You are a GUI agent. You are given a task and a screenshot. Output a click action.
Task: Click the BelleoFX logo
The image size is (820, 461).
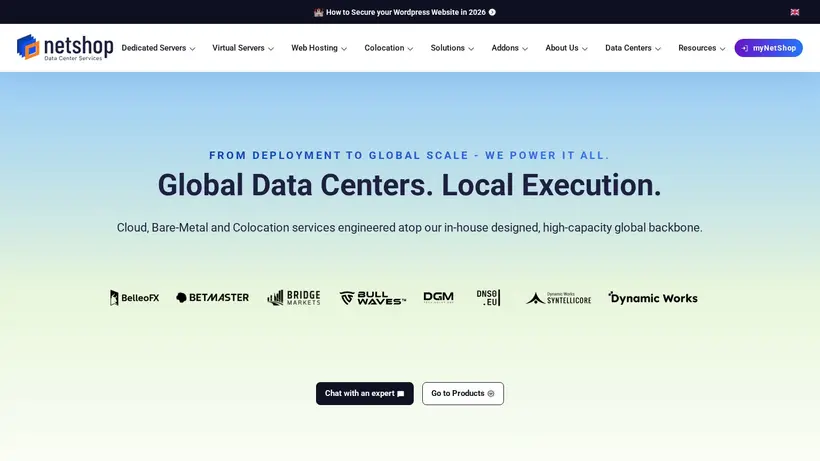tap(134, 298)
